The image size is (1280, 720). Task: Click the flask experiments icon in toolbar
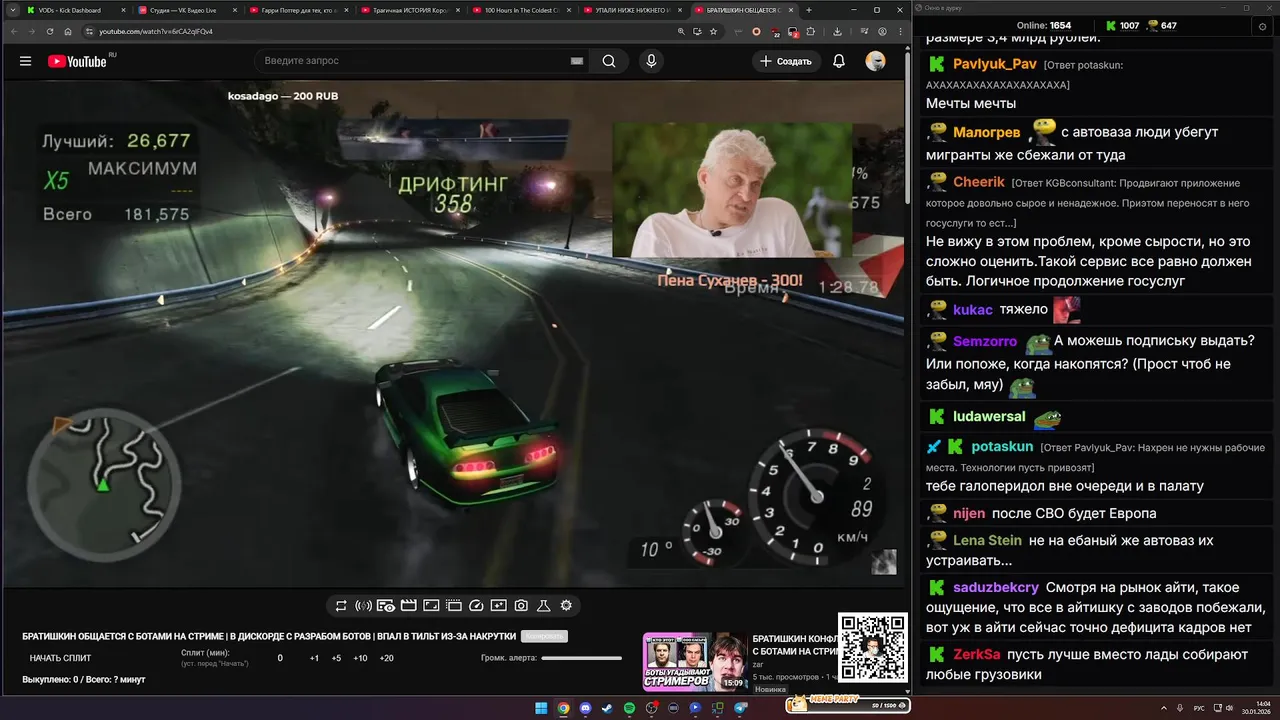coord(544,605)
